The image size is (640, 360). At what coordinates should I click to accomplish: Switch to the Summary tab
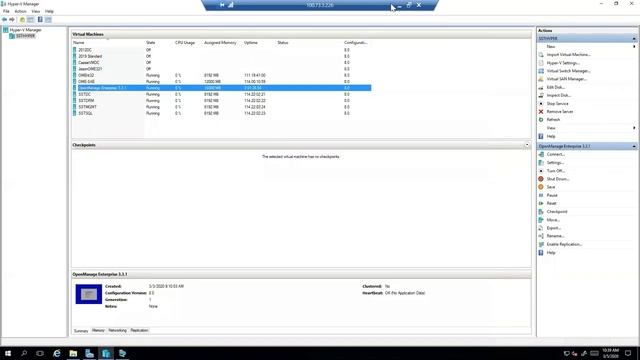point(81,331)
